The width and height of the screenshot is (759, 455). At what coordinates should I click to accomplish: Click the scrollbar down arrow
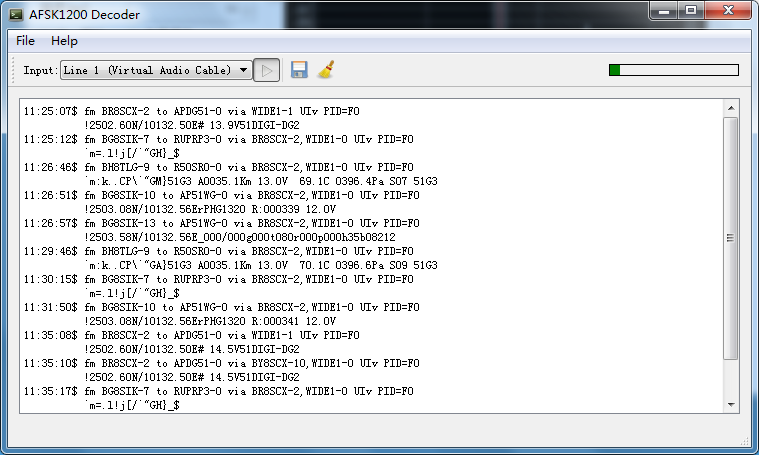coord(731,404)
